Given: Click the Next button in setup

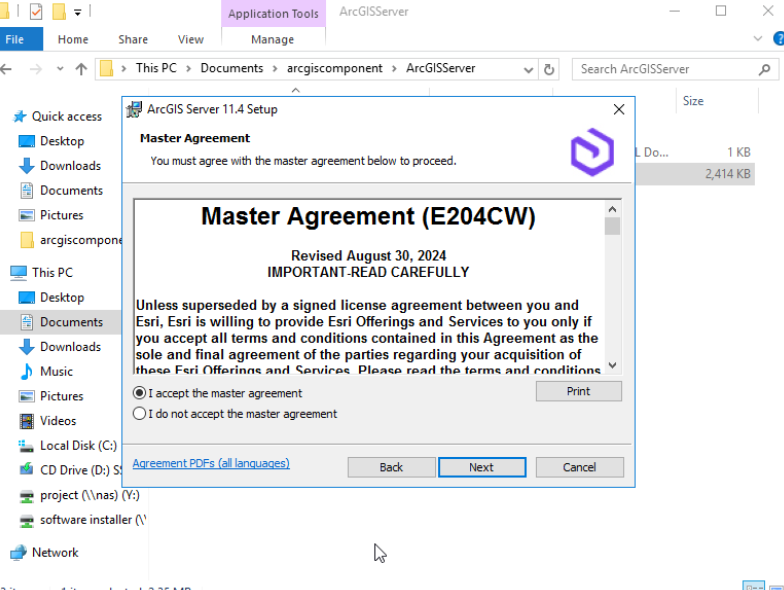Looking at the screenshot, I should point(482,467).
